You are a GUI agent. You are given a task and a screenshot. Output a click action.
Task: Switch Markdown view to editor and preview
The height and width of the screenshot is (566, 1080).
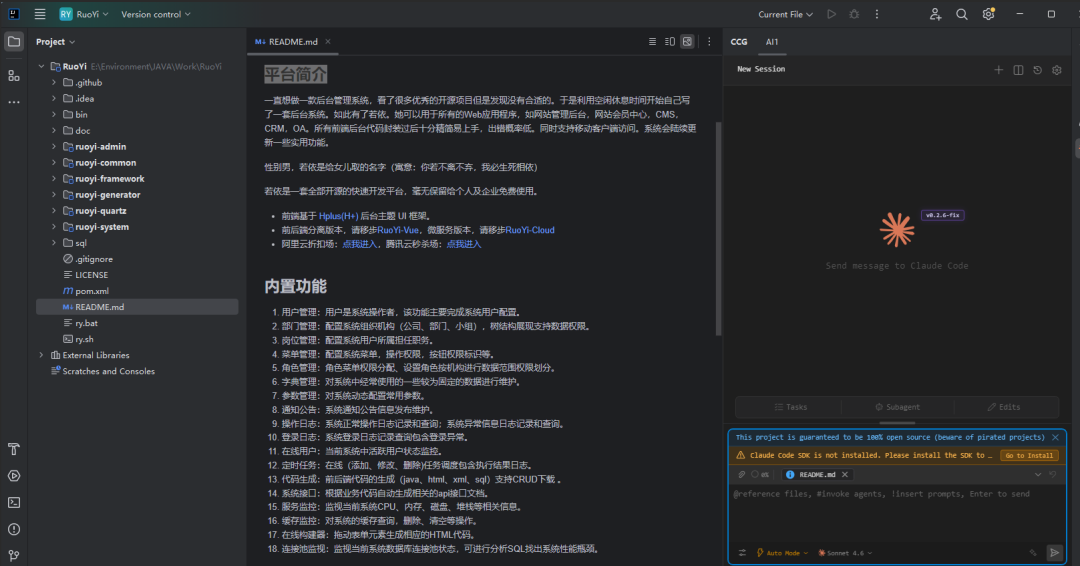pos(669,41)
